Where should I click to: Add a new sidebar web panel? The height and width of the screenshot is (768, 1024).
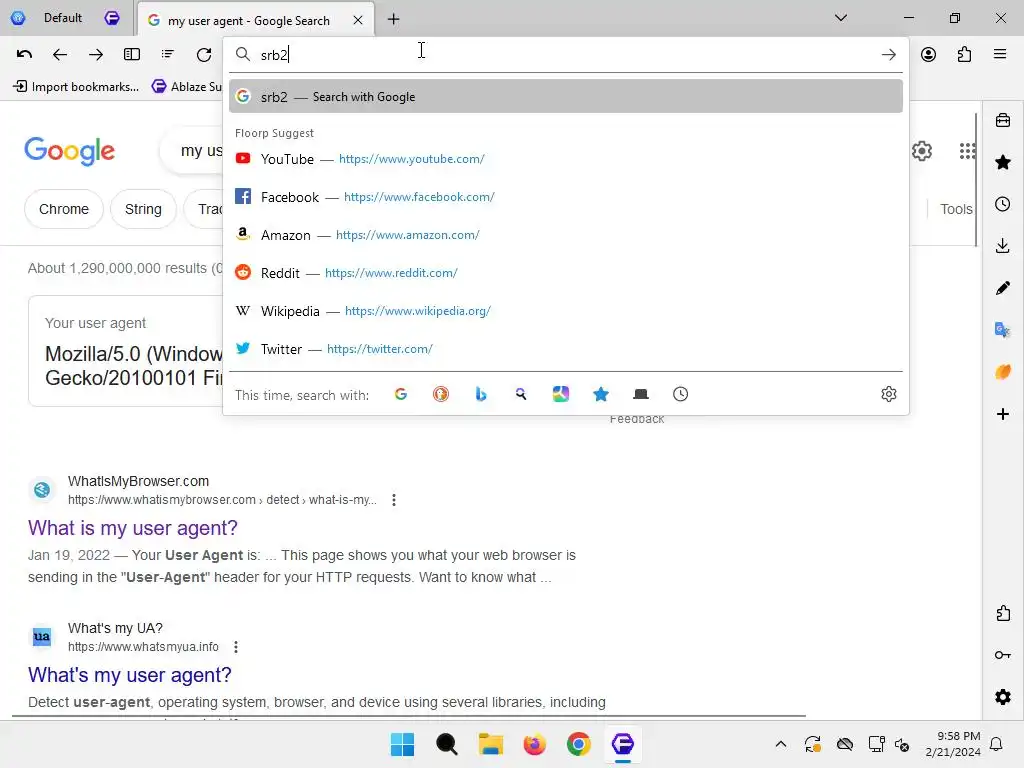coord(1003,414)
